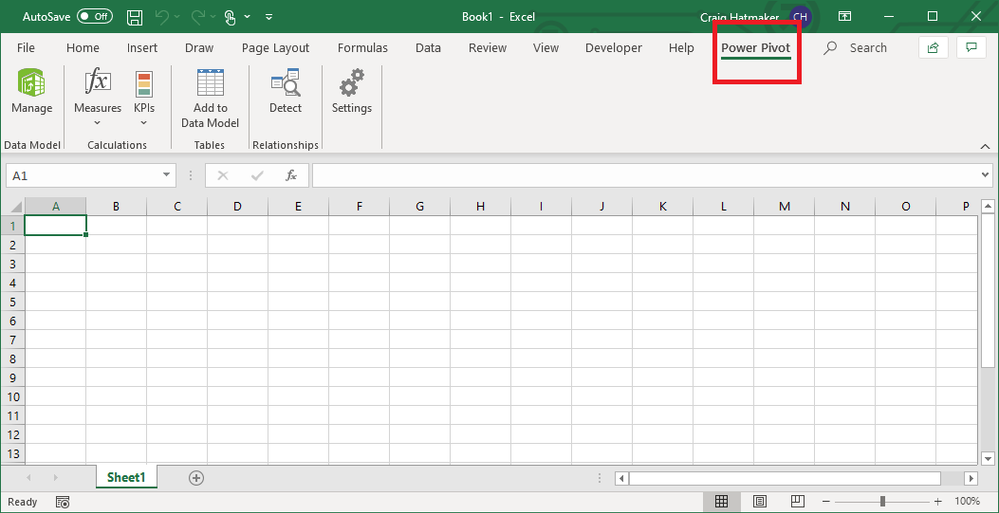Click the macro recording status icon
Viewport: 999px width, 513px height.
(62, 502)
